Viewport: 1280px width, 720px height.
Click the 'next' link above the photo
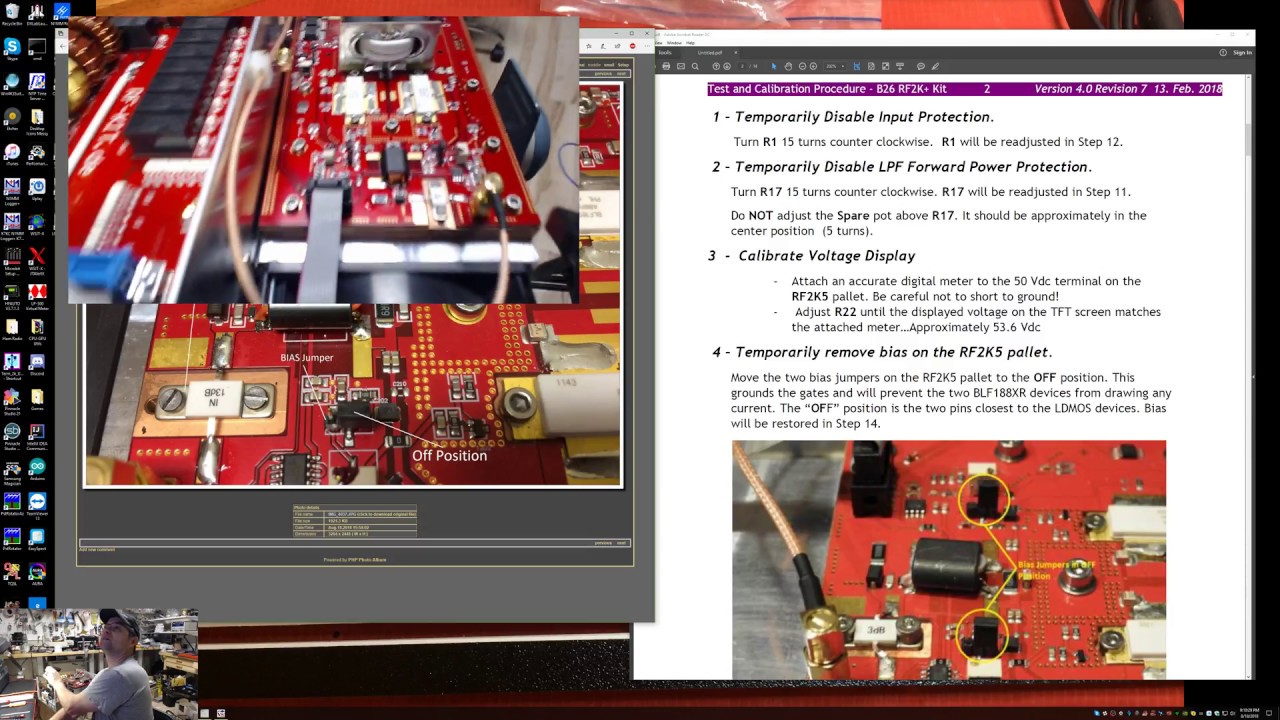tap(621, 74)
